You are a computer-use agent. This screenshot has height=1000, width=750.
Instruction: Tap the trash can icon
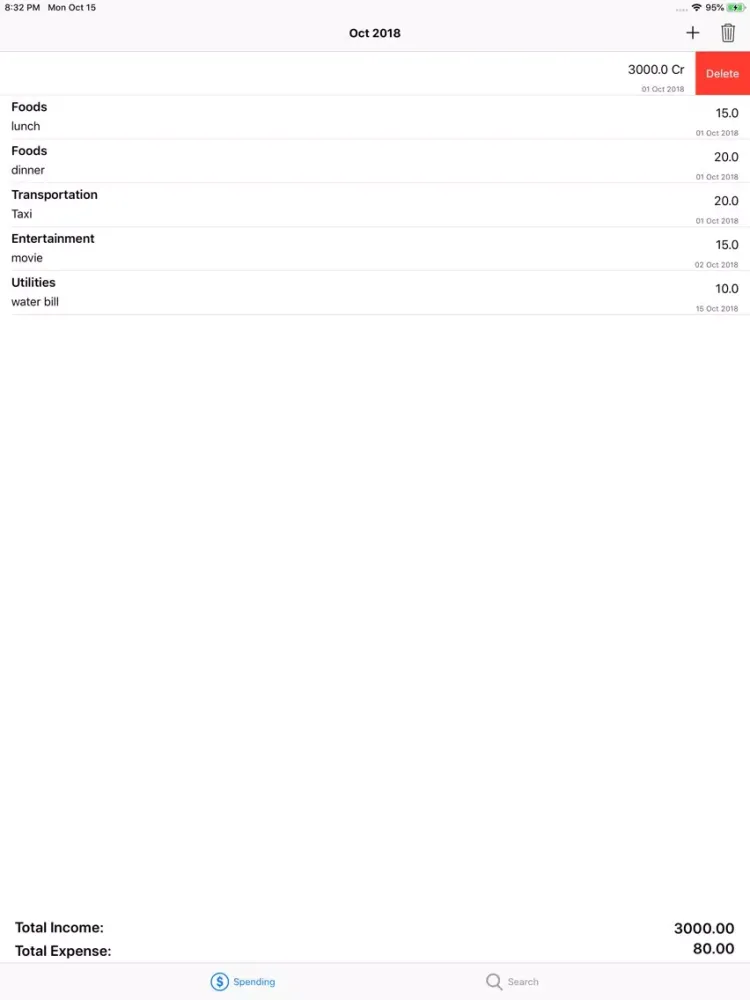click(728, 33)
